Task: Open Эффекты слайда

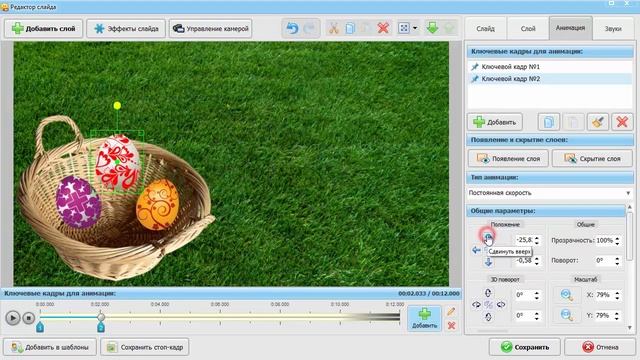Action: pyautogui.click(x=126, y=29)
